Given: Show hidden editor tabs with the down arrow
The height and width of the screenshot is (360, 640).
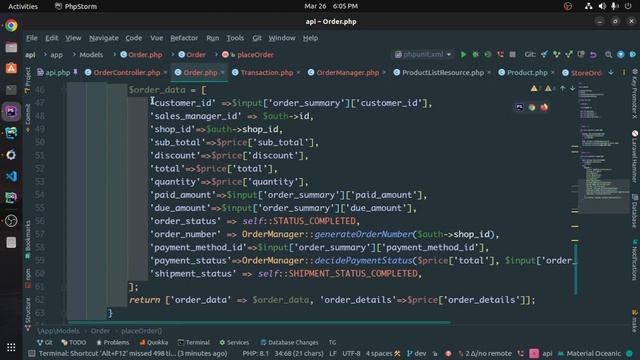Looking at the screenshot, I should 611,73.
